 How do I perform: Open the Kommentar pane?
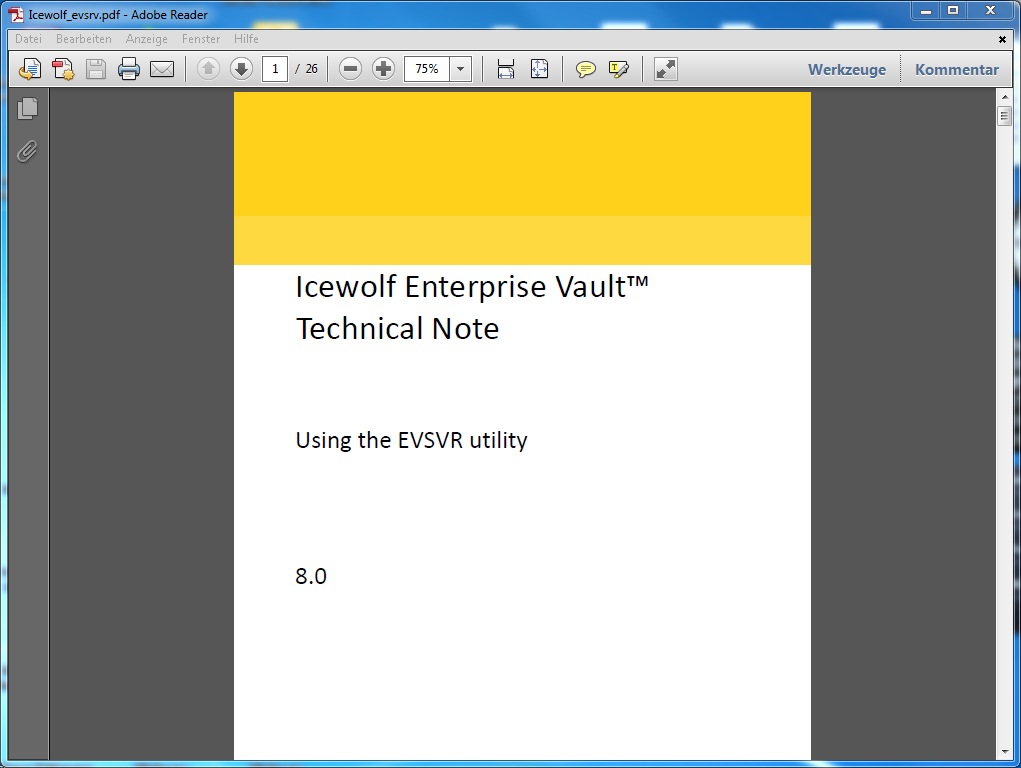click(x=957, y=70)
